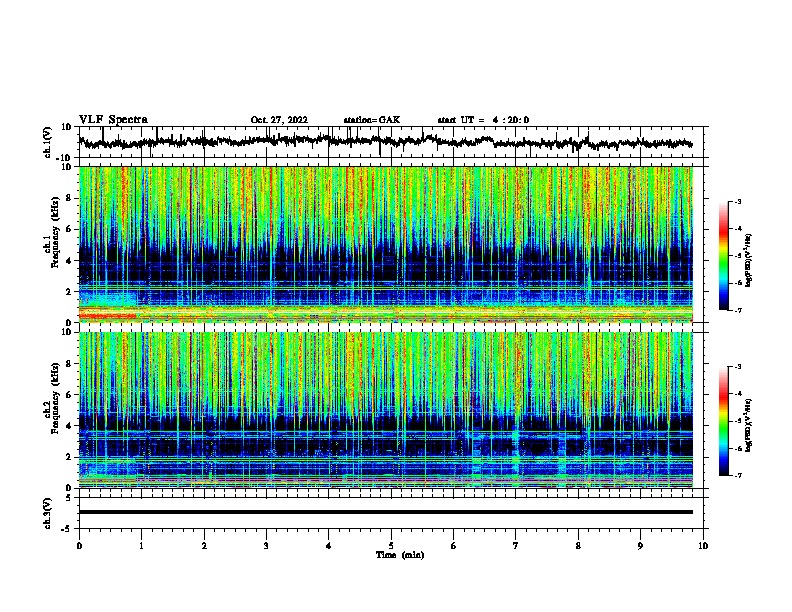Click the "Time (min)" x-axis label

(400, 555)
